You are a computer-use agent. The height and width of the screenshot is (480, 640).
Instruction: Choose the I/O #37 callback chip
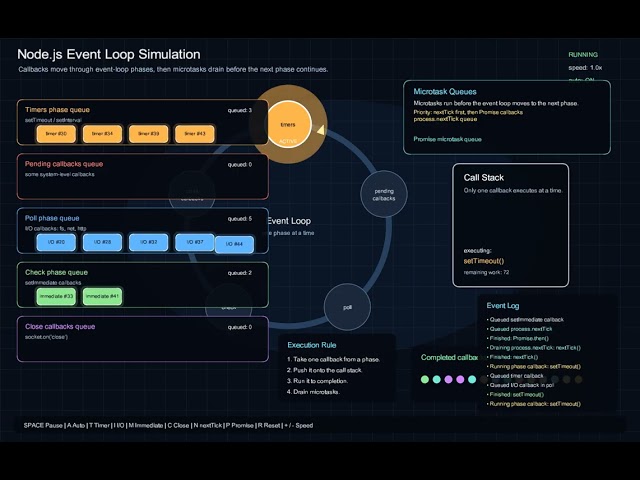[x=195, y=242]
